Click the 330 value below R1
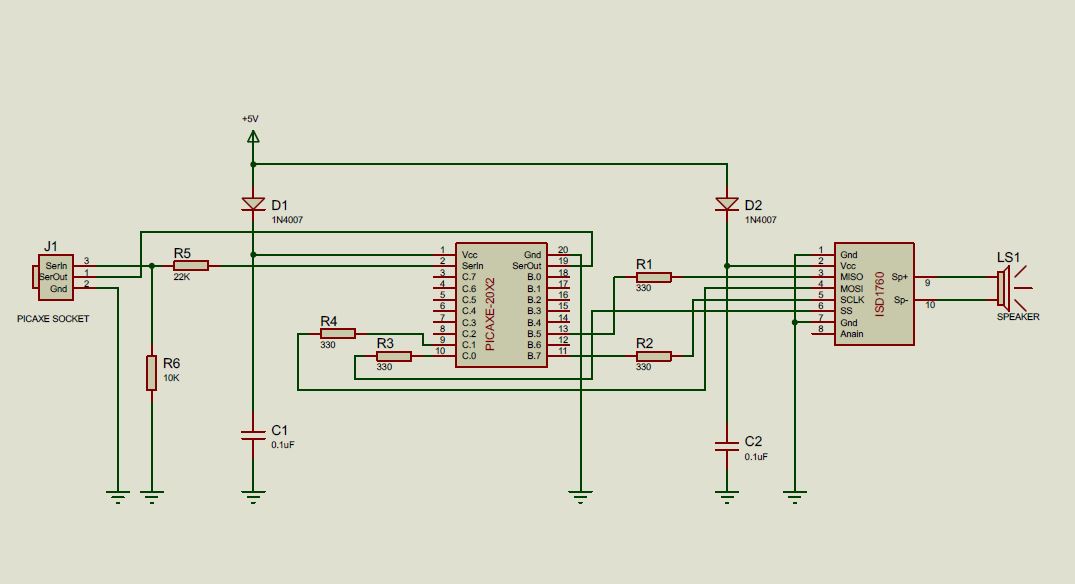Screen dimensions: 1075x584 pyautogui.click(x=643, y=288)
